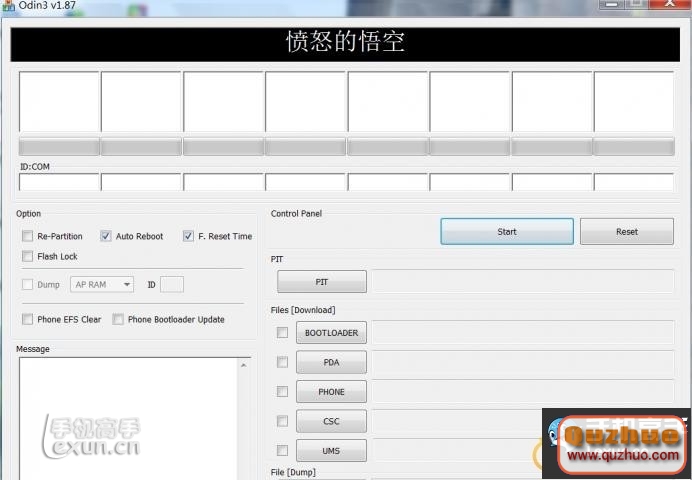Click the BOOTLOADER file button

pyautogui.click(x=331, y=333)
